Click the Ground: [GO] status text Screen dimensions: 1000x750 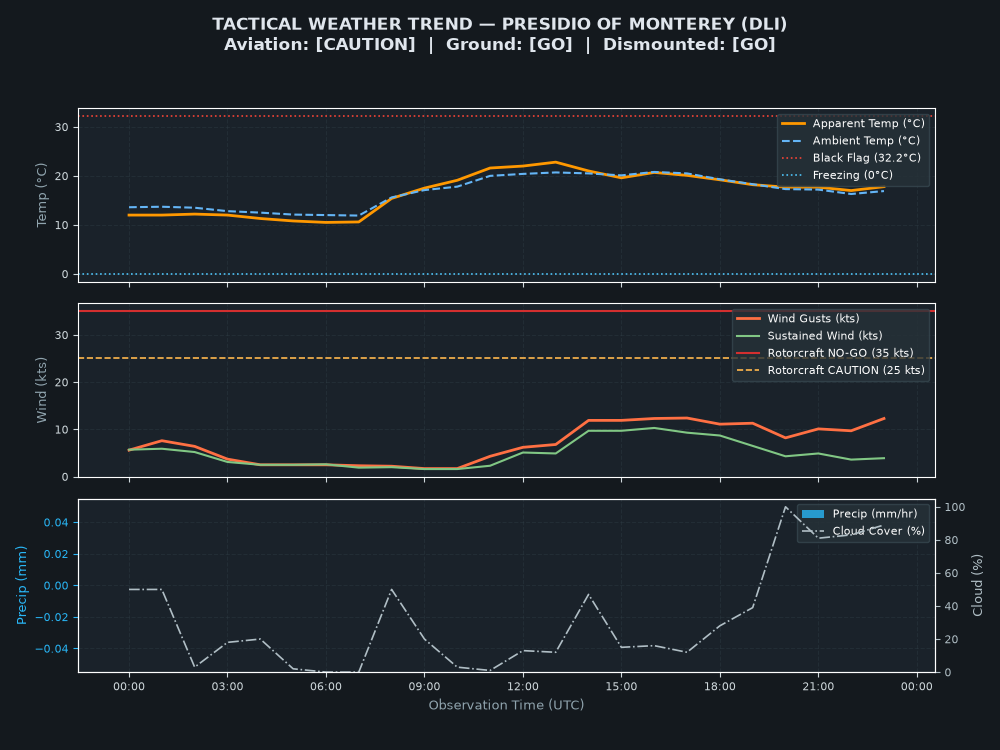(x=509, y=45)
